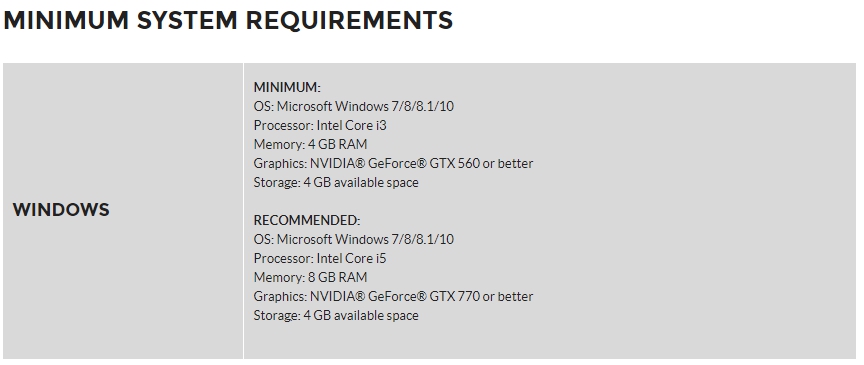Click the Minimum System Requirements heading
864x365 pixels.
(x=228, y=20)
